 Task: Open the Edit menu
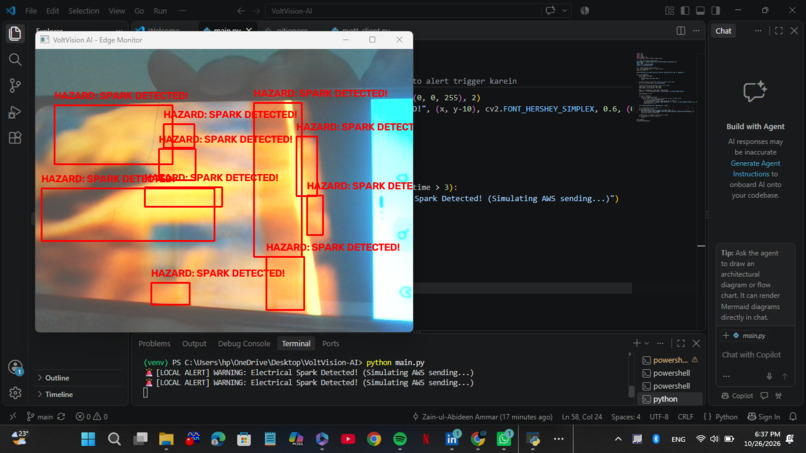(x=52, y=11)
